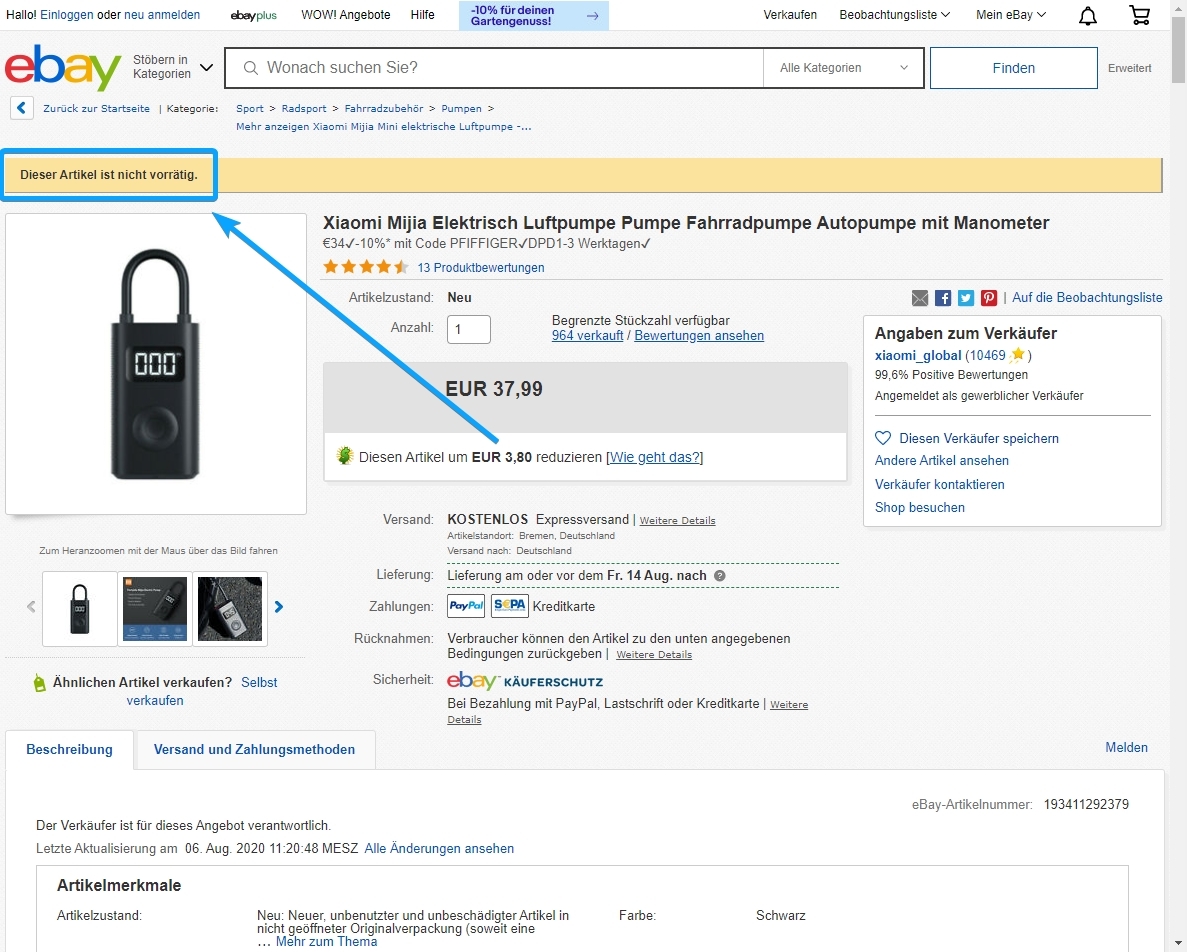Open the 13 Produktbewertungen link
The height and width of the screenshot is (952, 1187).
(x=481, y=268)
